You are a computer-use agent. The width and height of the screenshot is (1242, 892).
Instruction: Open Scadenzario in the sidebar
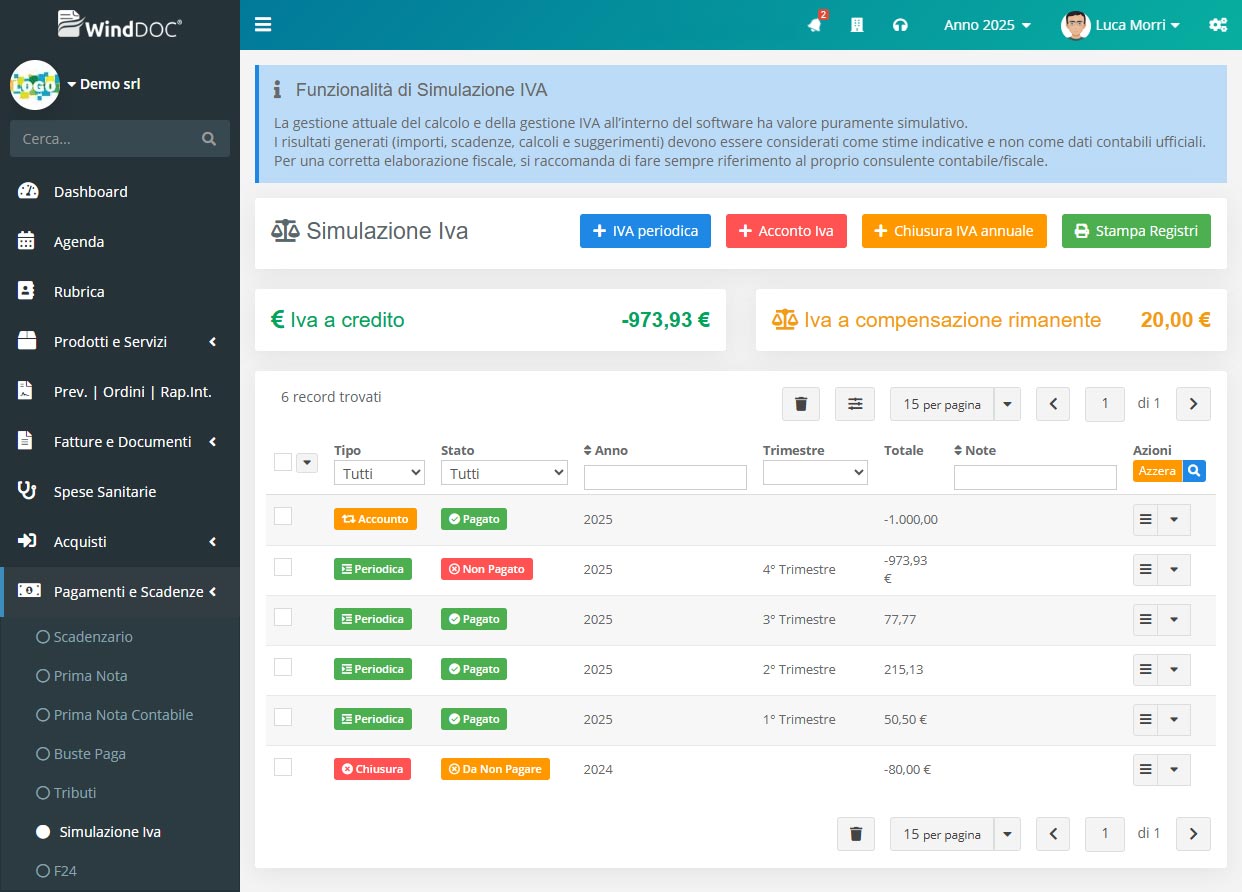[93, 637]
